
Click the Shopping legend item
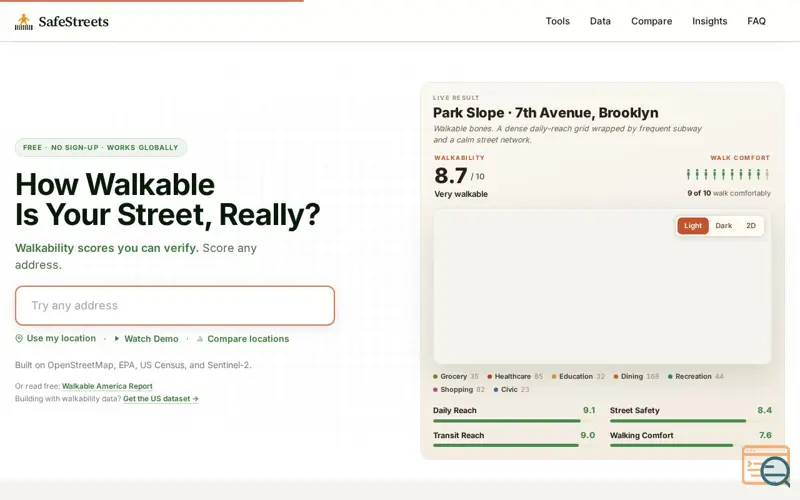[458, 389]
